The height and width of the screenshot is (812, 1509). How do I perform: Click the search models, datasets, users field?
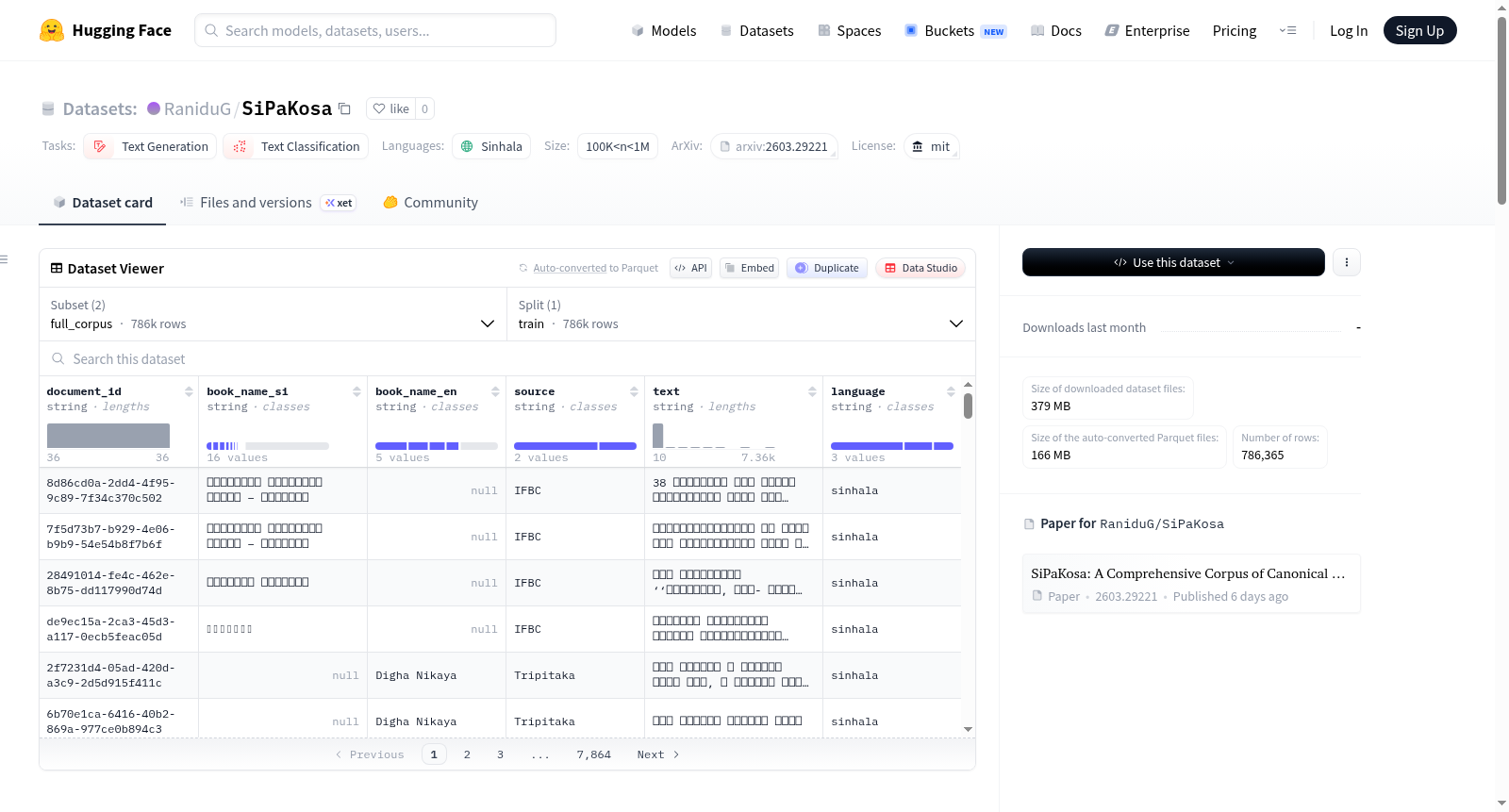(x=375, y=30)
